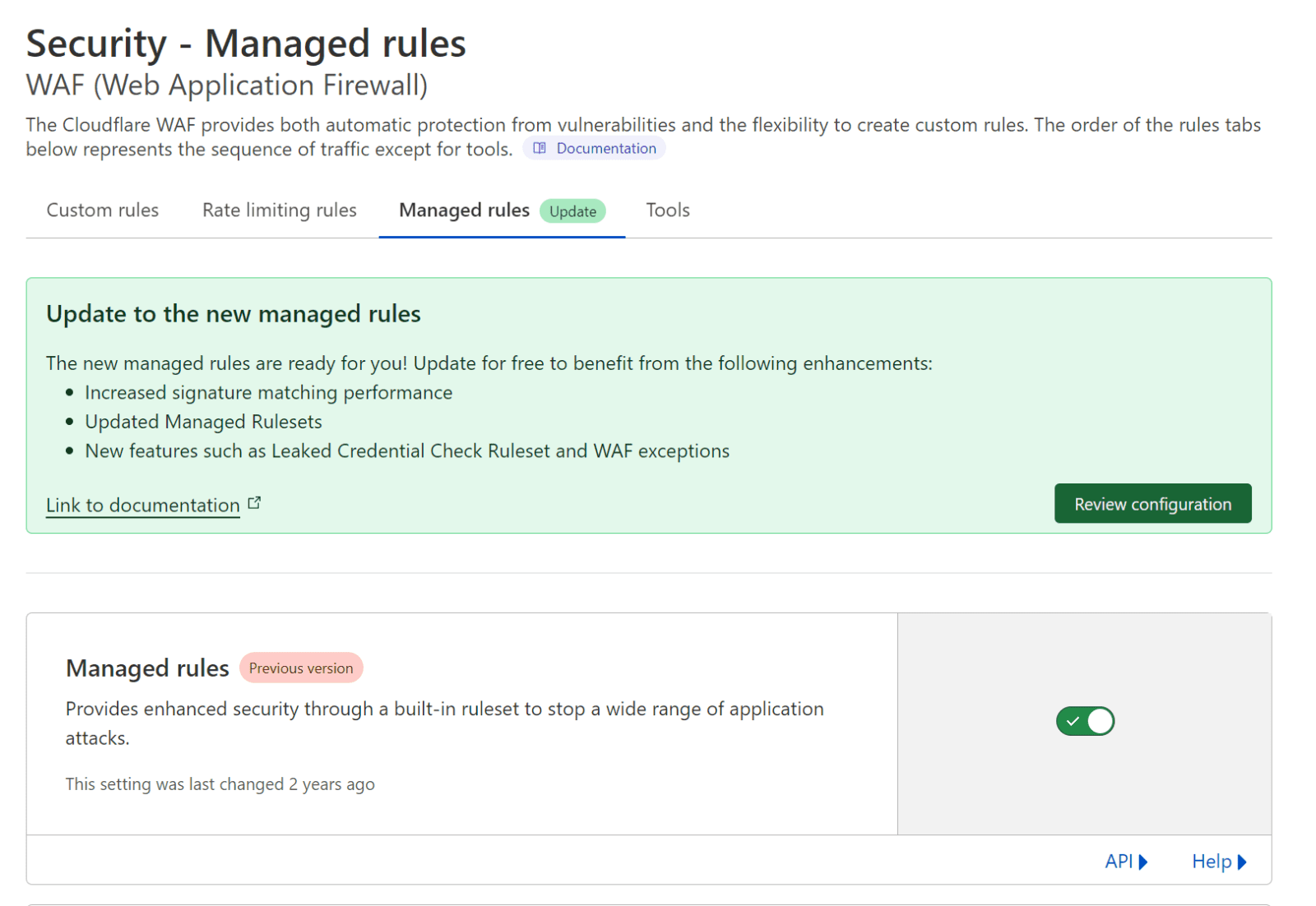Click the arrow icon beside the Help link
The image size is (1316, 906).
(1241, 861)
